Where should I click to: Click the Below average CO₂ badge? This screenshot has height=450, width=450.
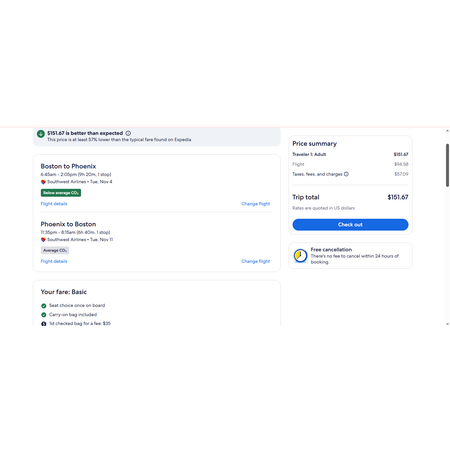61,193
